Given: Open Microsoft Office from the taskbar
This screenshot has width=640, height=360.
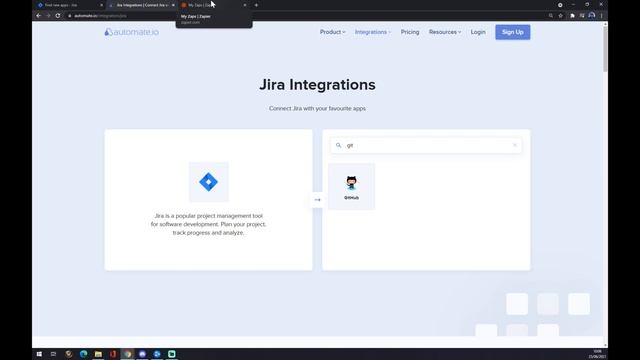Looking at the screenshot, I should (x=113, y=354).
